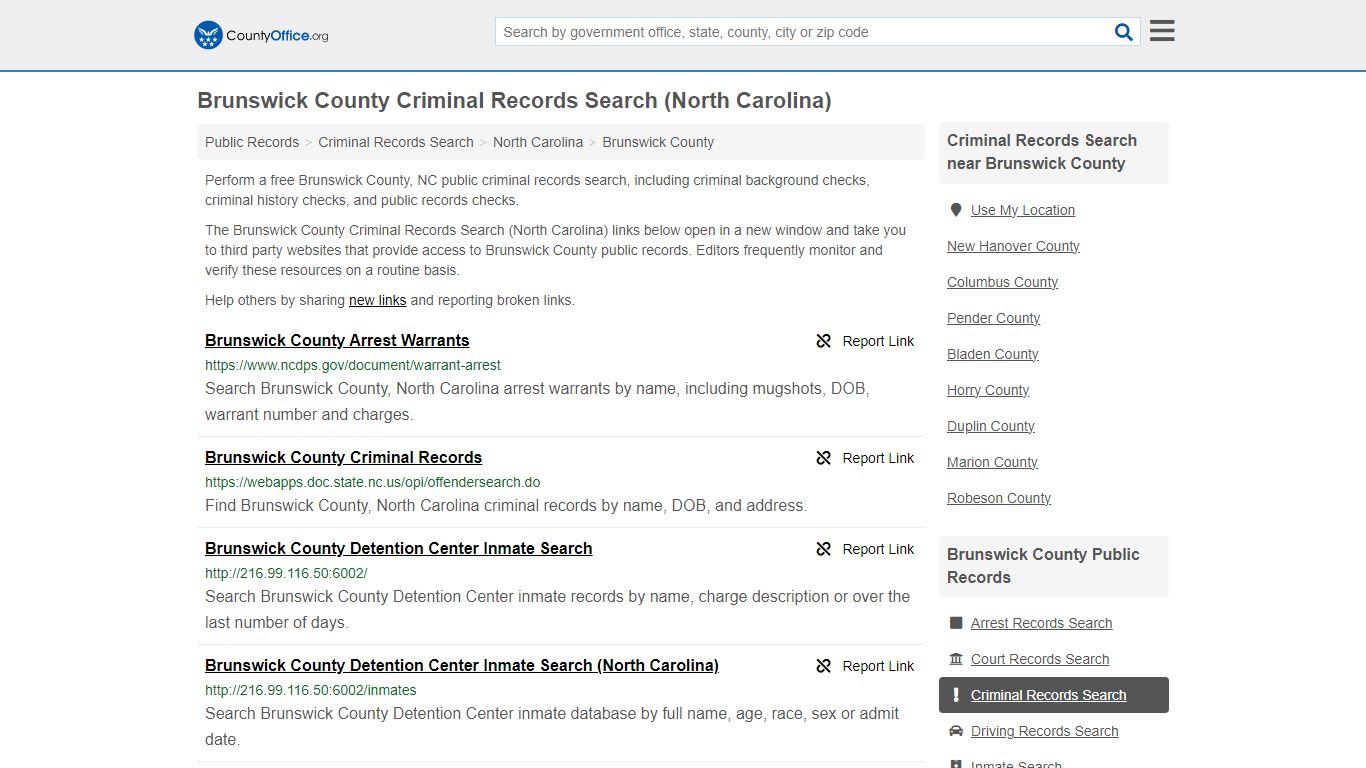Focus the government office search field
The height and width of the screenshot is (768, 1366).
[x=804, y=32]
